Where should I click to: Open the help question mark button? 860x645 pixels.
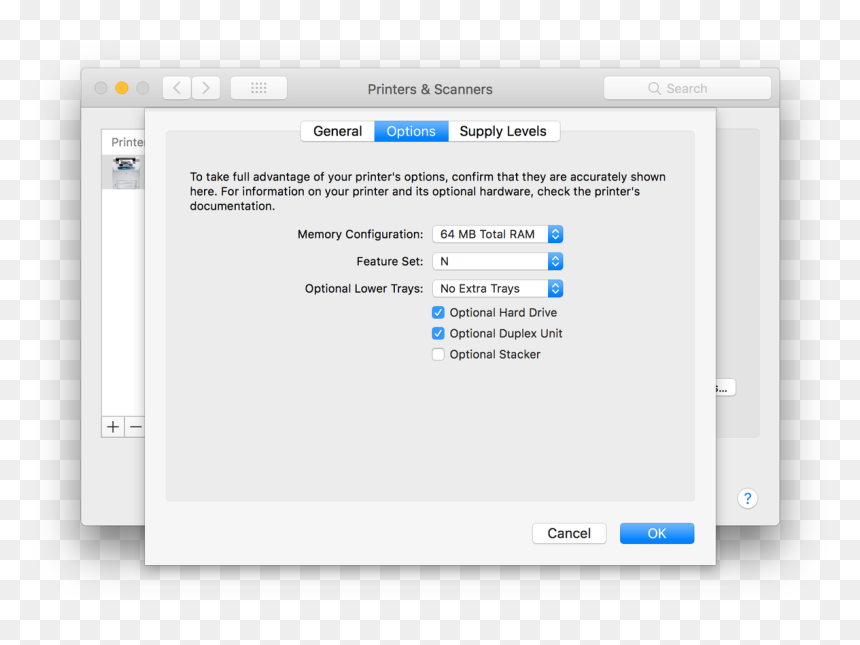747,499
